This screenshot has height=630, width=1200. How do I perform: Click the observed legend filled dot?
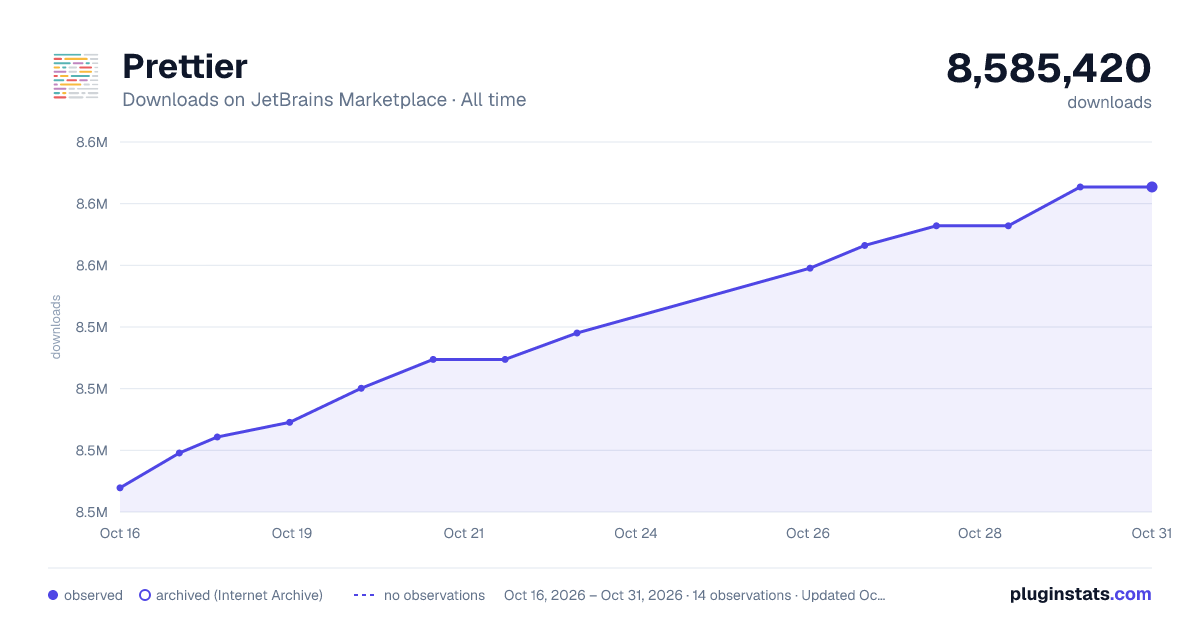[x=53, y=595]
